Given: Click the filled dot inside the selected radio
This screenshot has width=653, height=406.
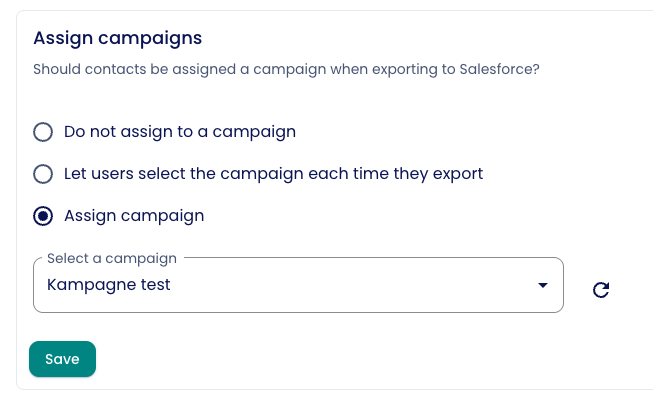Looking at the screenshot, I should [x=43, y=216].
